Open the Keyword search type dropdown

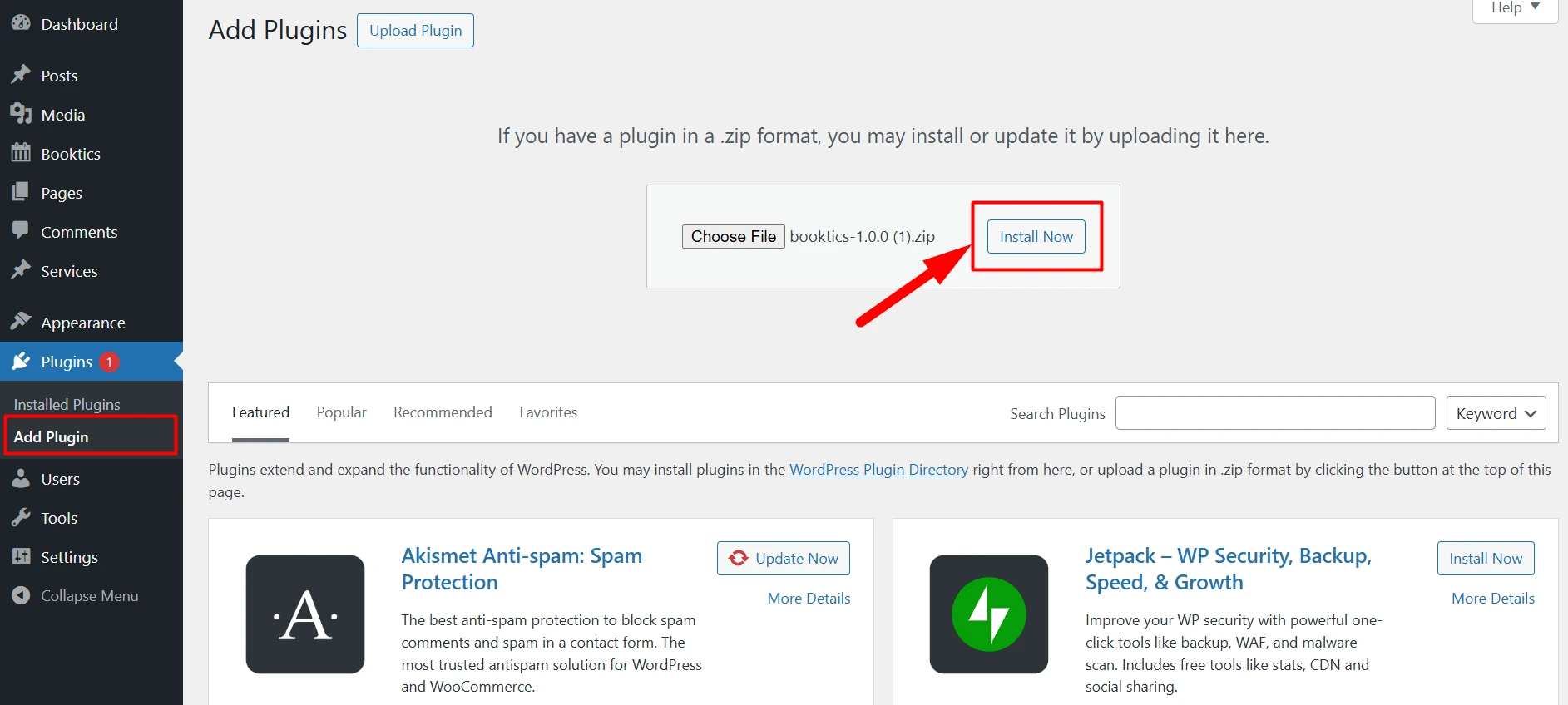click(x=1496, y=413)
